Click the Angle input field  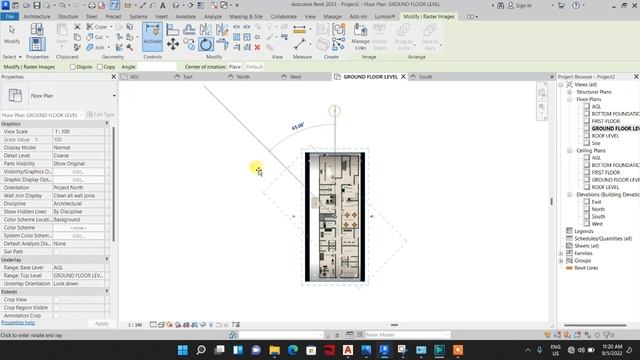[157, 67]
